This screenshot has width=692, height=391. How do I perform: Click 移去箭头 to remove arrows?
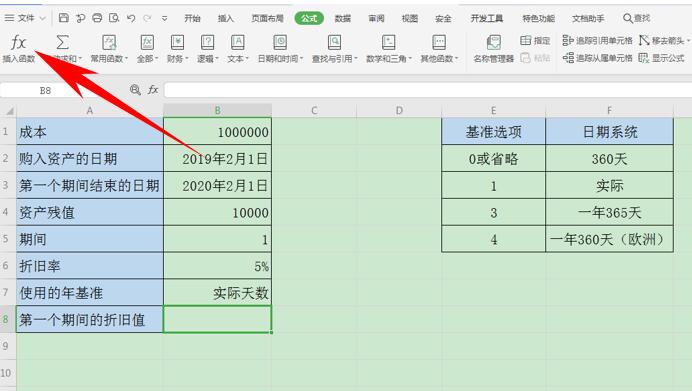pyautogui.click(x=664, y=41)
